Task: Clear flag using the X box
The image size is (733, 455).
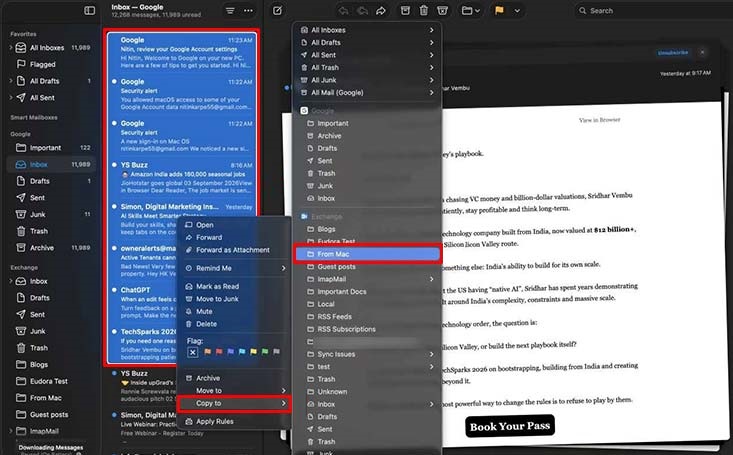Action: tap(193, 352)
